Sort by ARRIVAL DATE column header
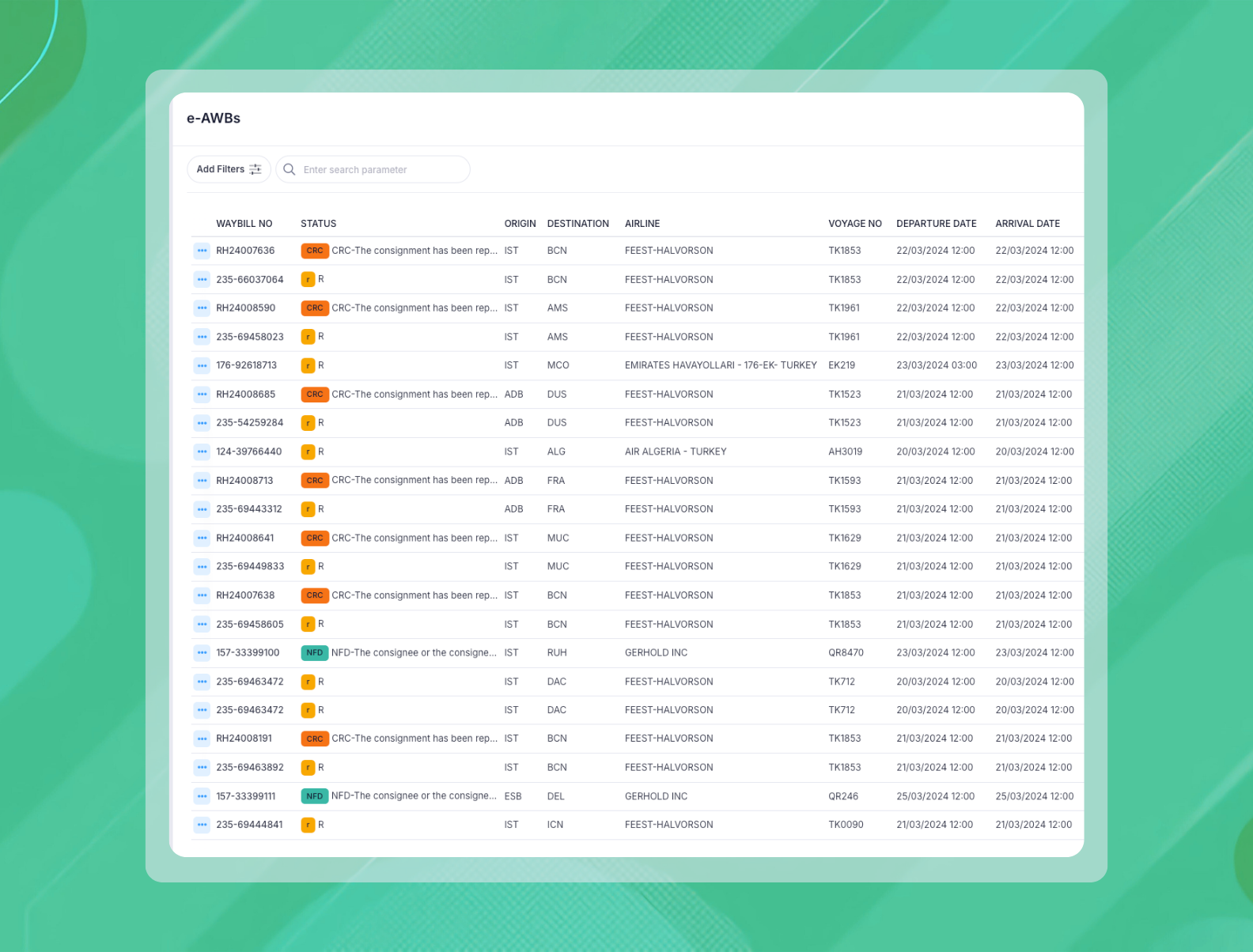This screenshot has width=1253, height=952. (x=1028, y=224)
